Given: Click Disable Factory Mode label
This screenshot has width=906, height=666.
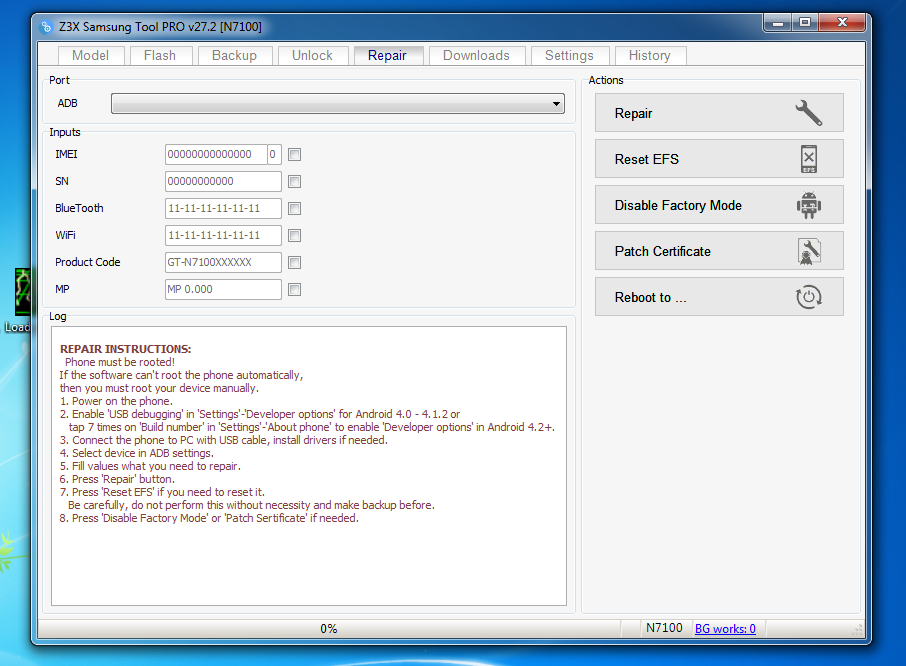Looking at the screenshot, I should click(678, 206).
